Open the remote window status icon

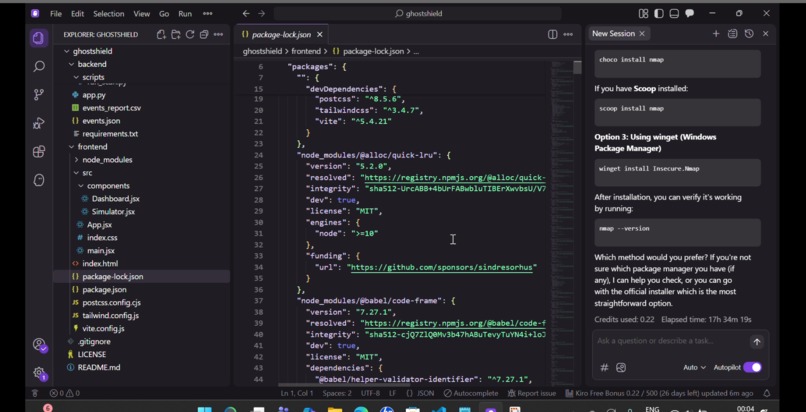click(35, 393)
